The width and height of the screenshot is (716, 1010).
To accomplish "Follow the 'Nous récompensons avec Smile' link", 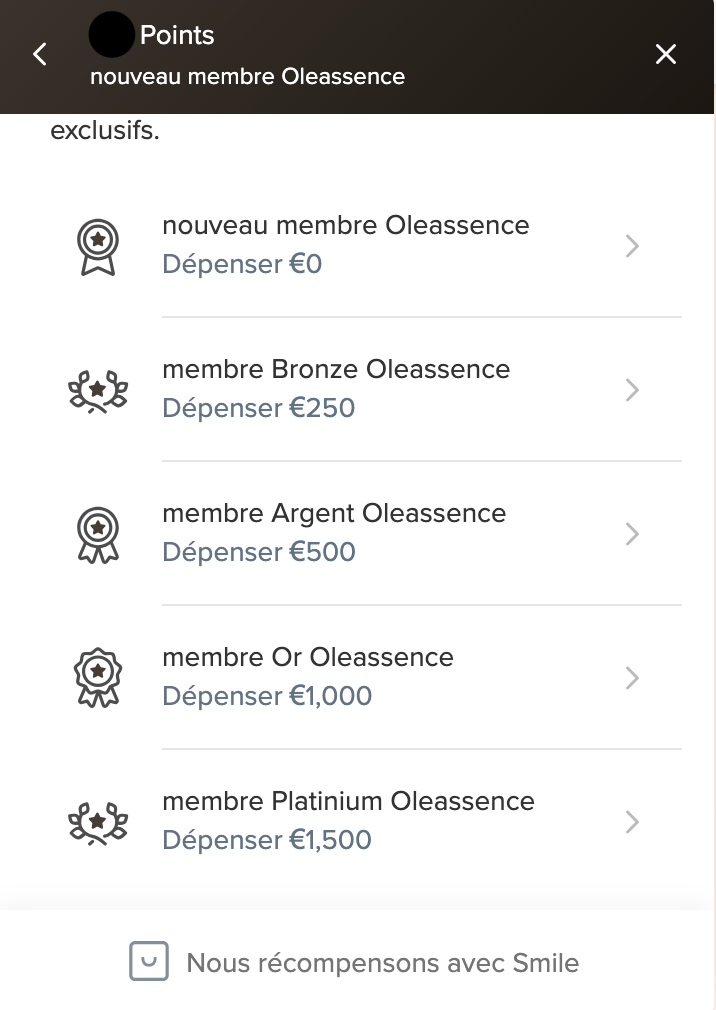I will (382, 964).
